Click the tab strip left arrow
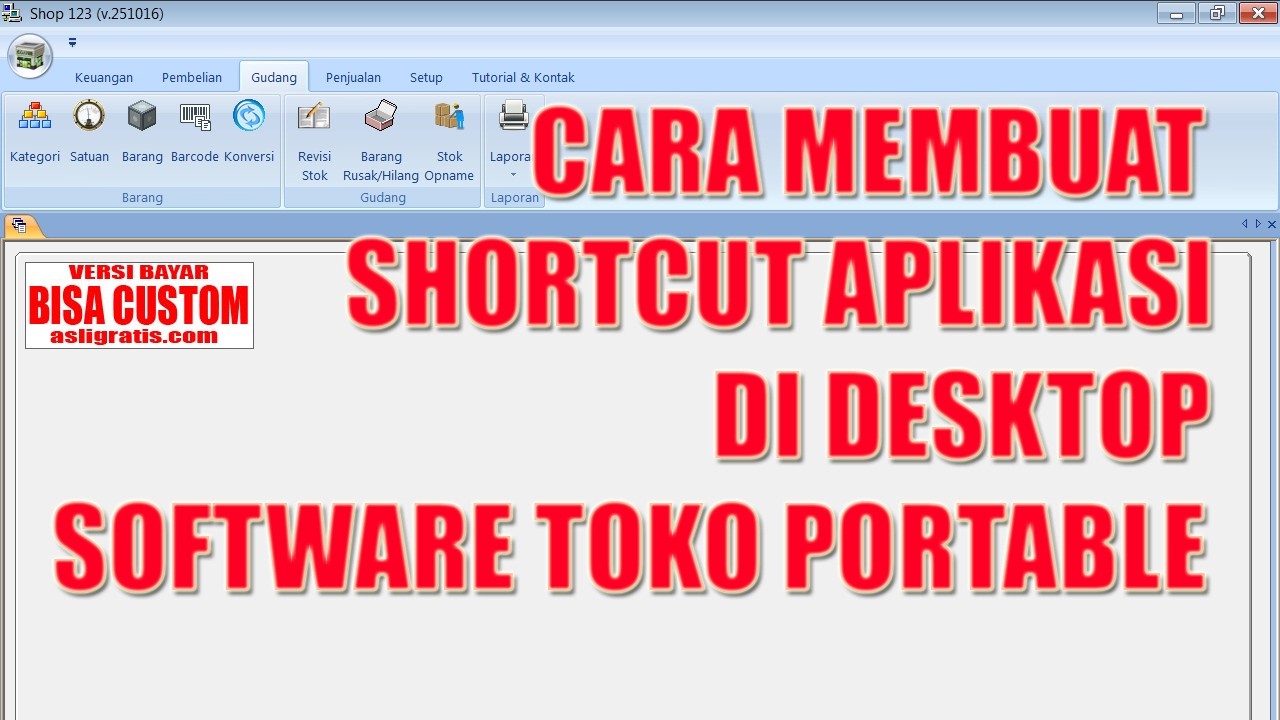This screenshot has width=1280, height=720. pyautogui.click(x=1245, y=224)
